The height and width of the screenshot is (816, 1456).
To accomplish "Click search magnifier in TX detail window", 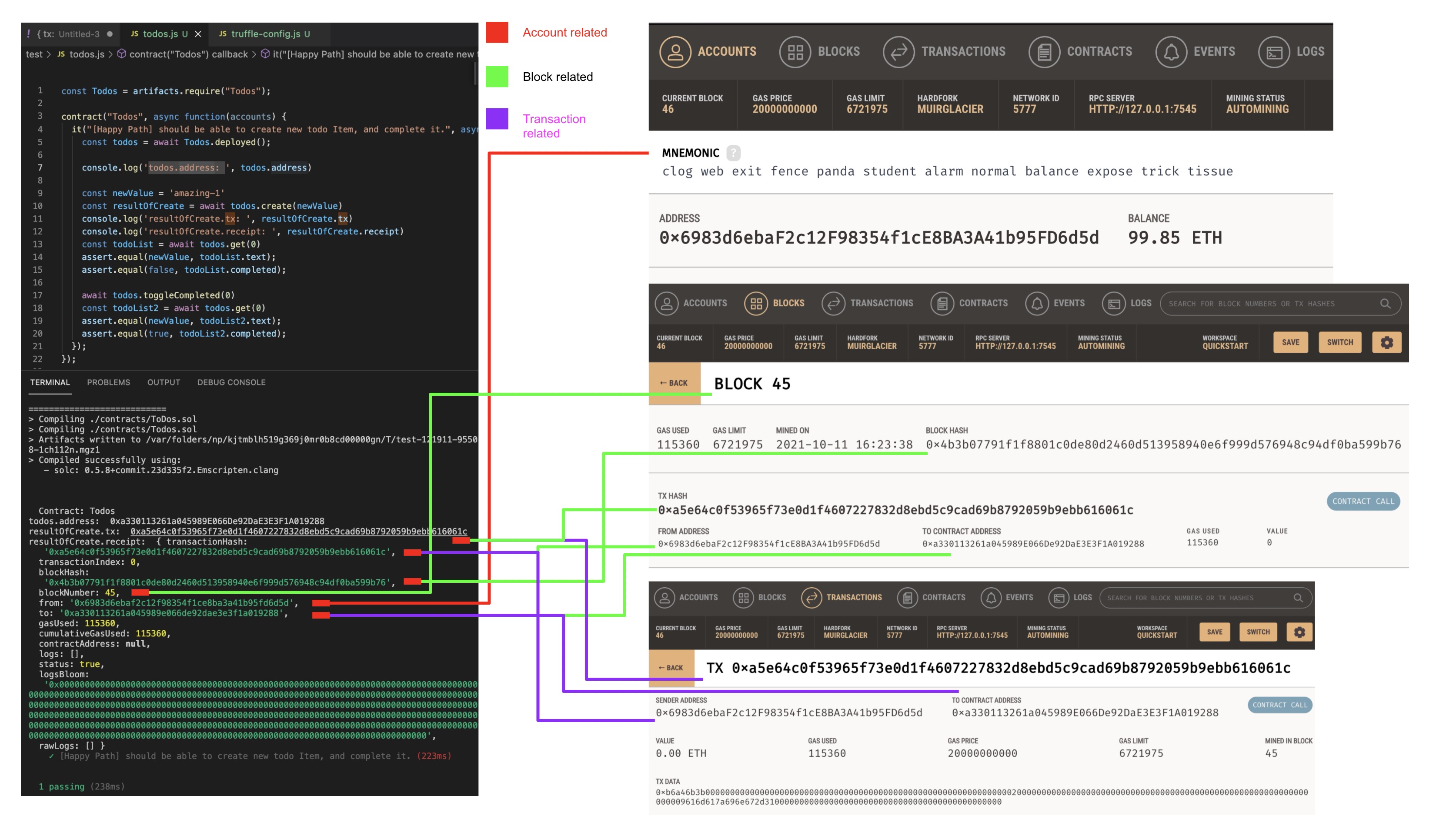I will click(x=1298, y=598).
